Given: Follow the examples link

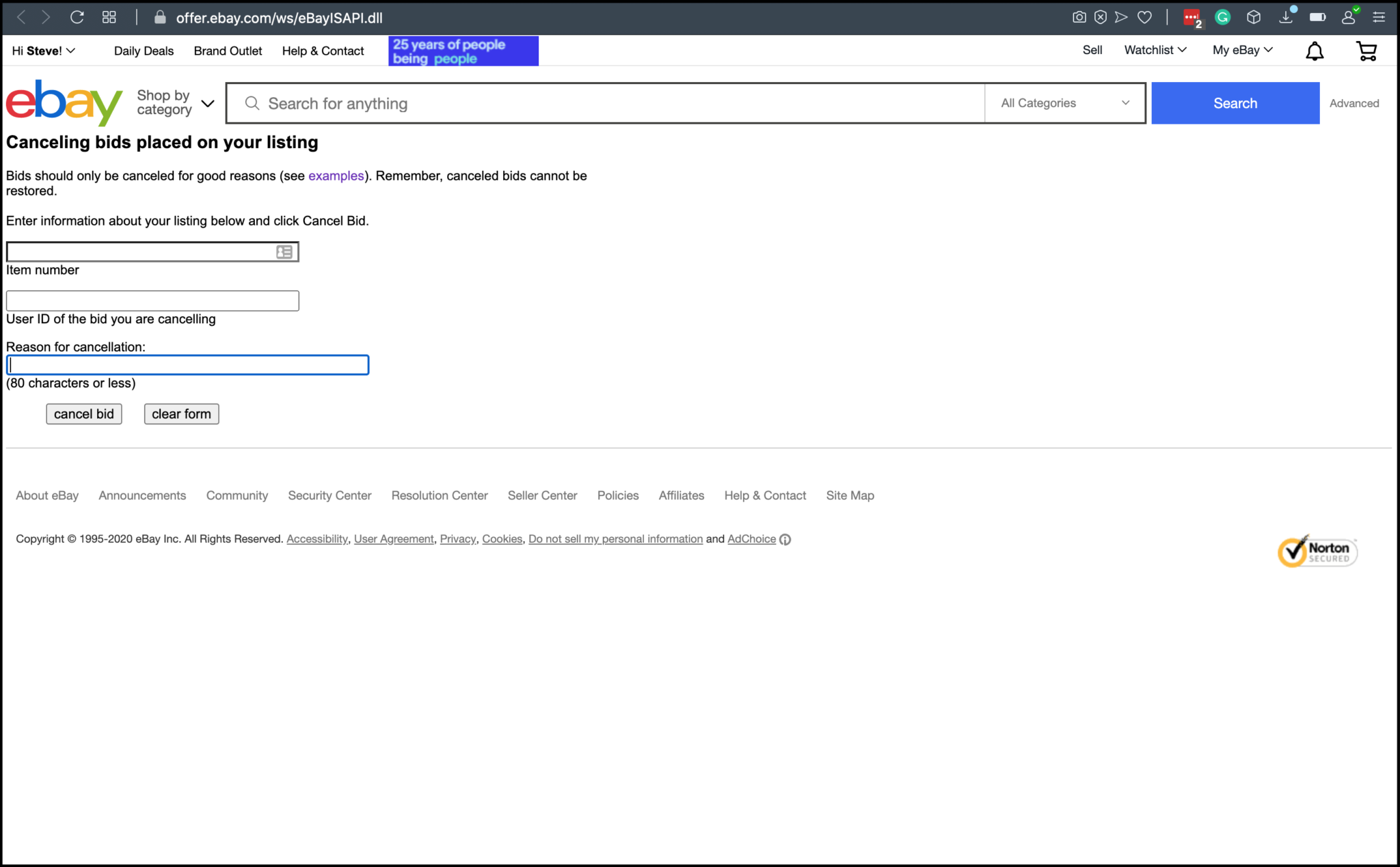Looking at the screenshot, I should point(336,176).
